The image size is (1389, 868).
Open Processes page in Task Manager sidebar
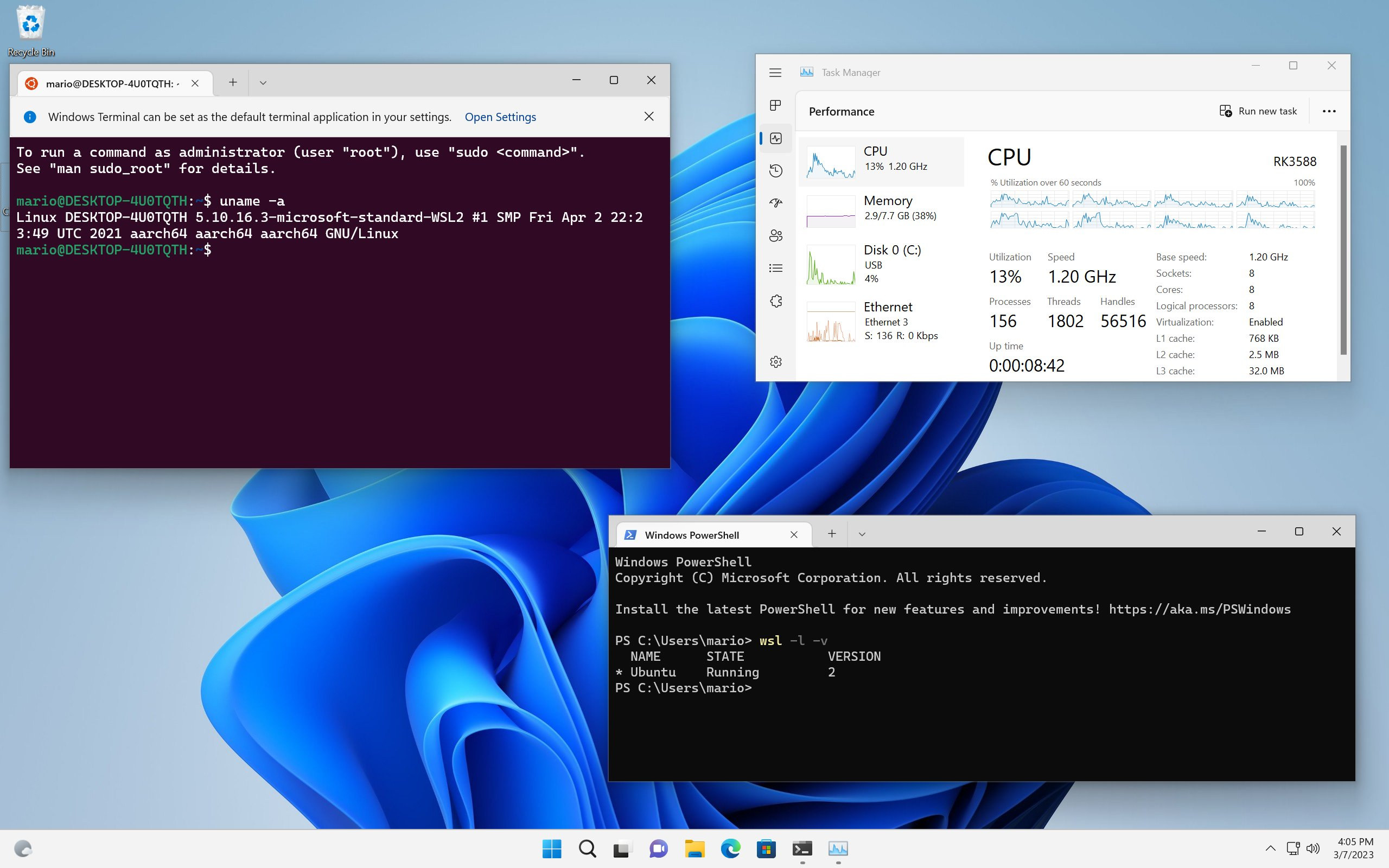point(775,105)
